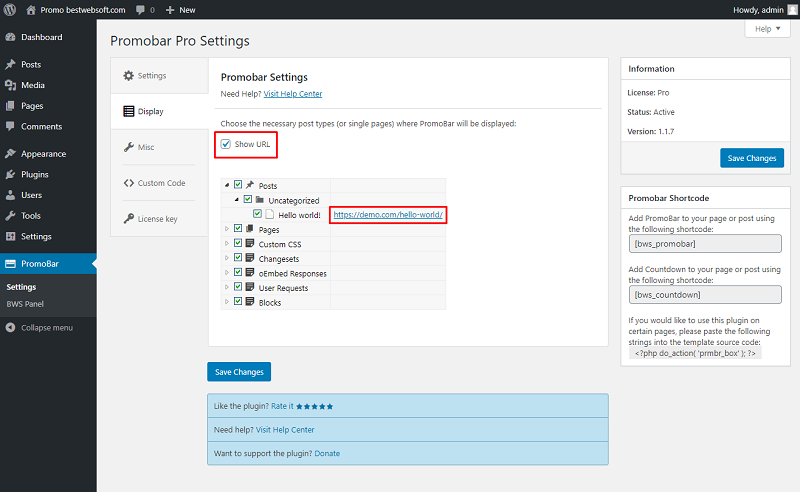Click the Rate it link

(282, 406)
